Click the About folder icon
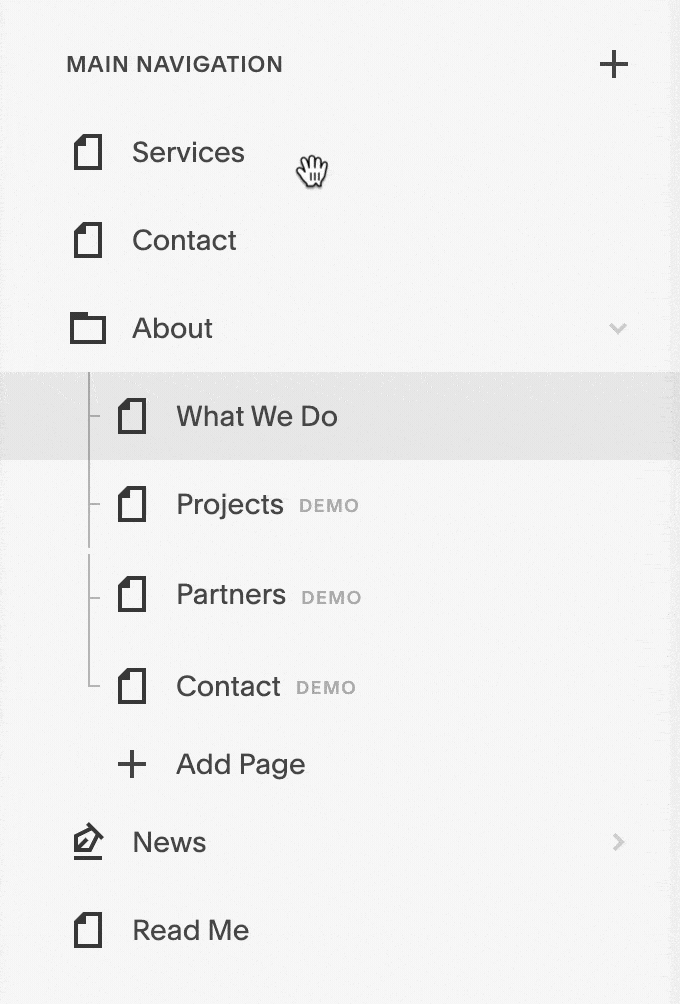This screenshot has height=1004, width=680. [x=88, y=328]
